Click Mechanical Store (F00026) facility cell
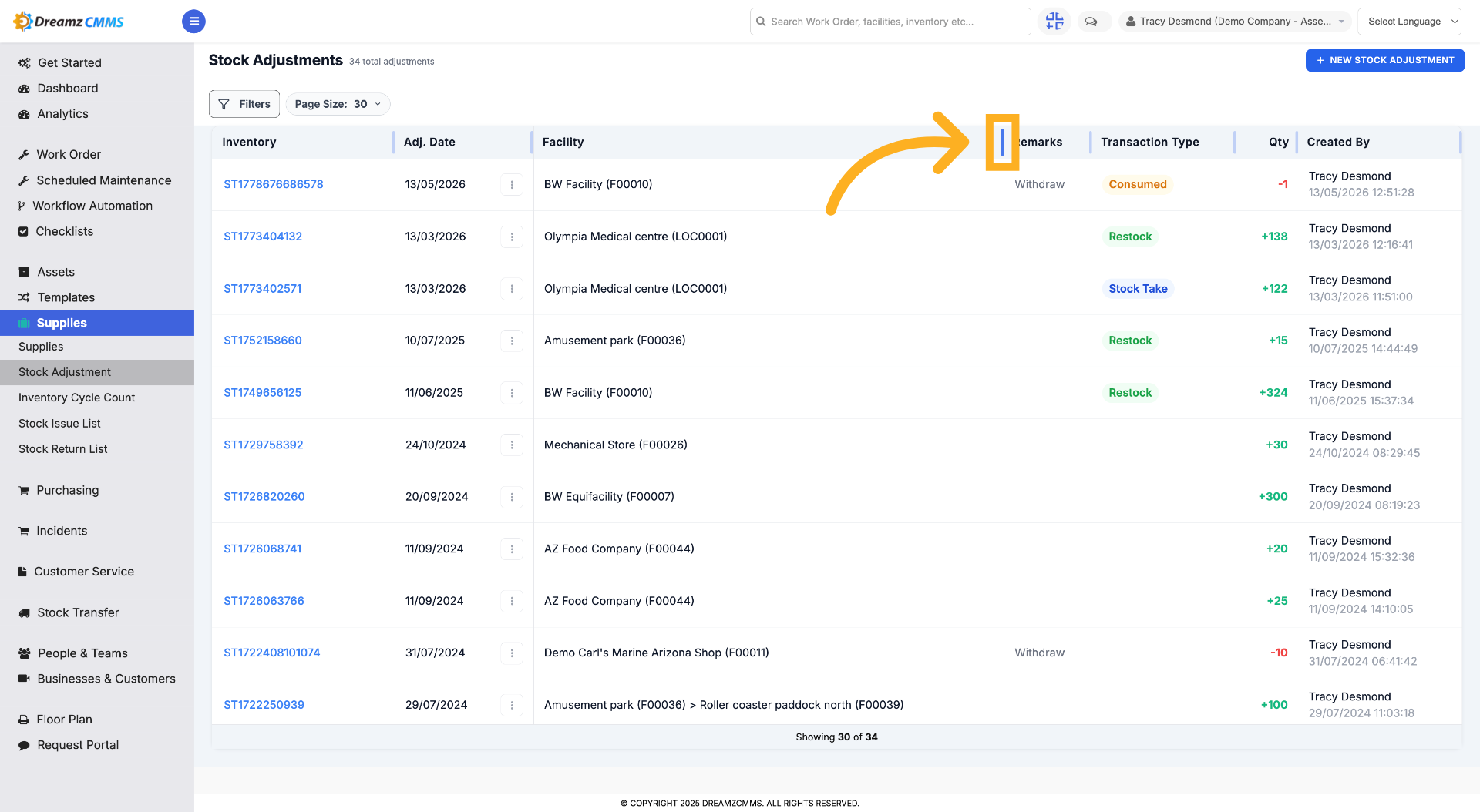Image resolution: width=1480 pixels, height=812 pixels. click(x=616, y=445)
